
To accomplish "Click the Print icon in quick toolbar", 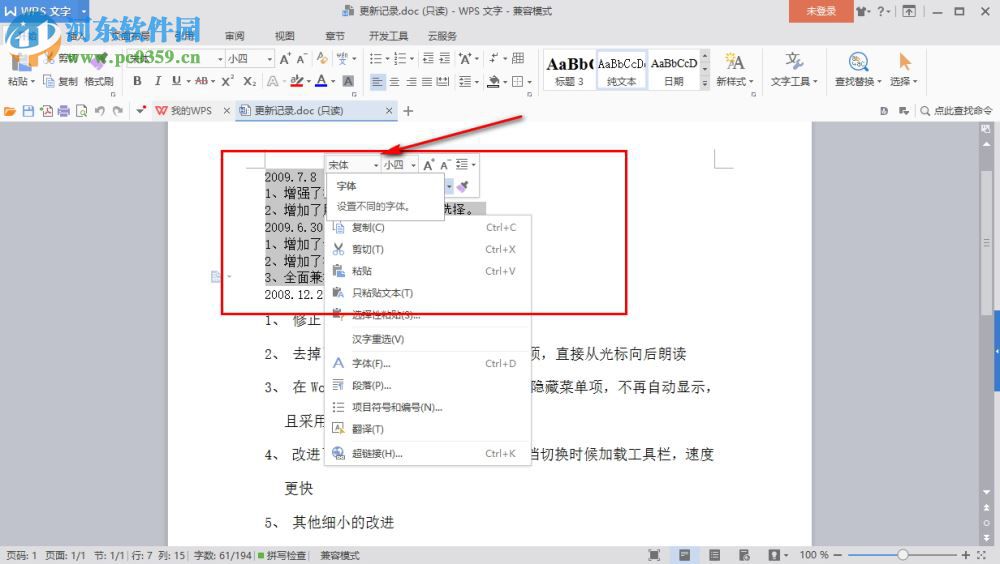I will pos(63,111).
